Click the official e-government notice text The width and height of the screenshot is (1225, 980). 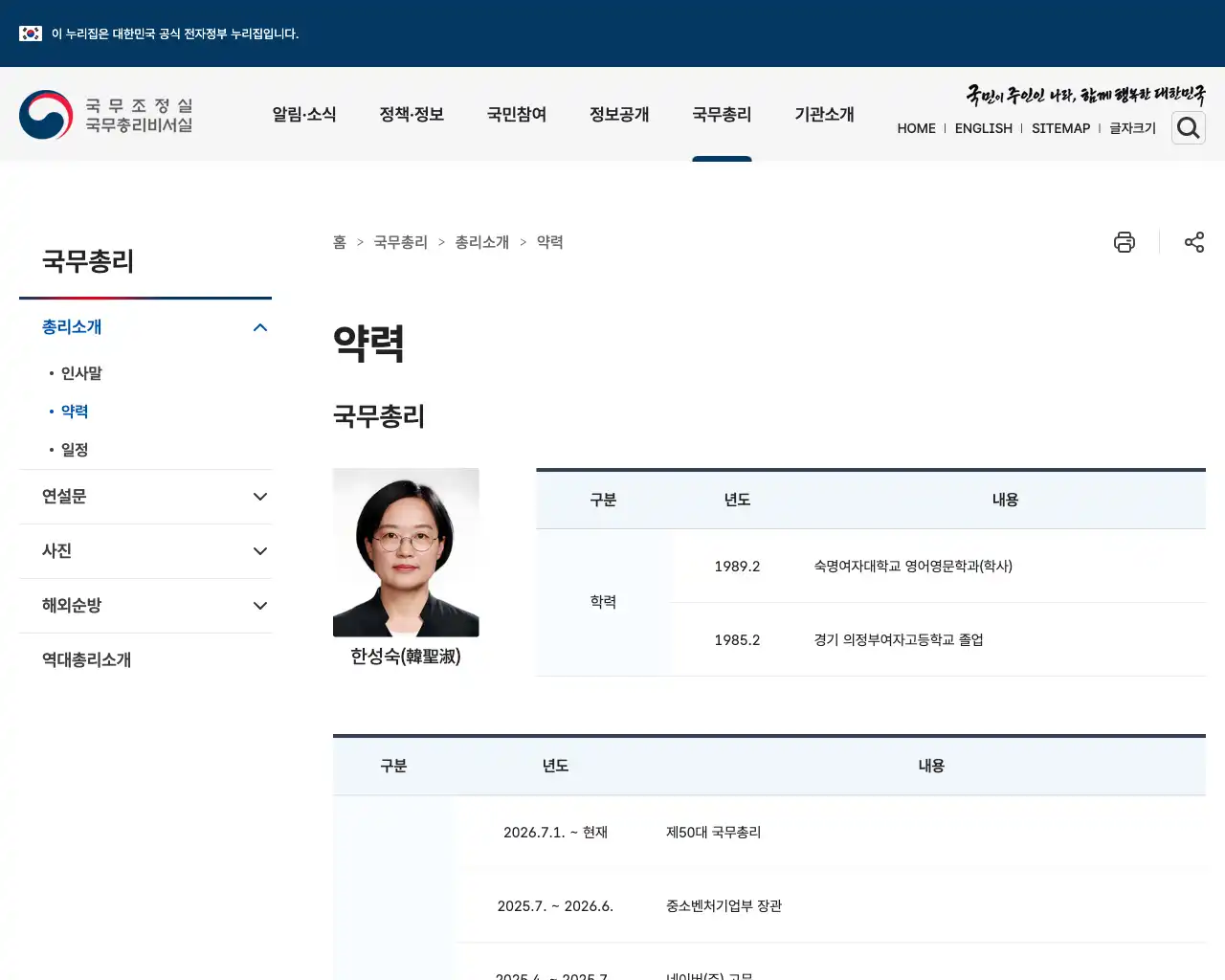(175, 33)
